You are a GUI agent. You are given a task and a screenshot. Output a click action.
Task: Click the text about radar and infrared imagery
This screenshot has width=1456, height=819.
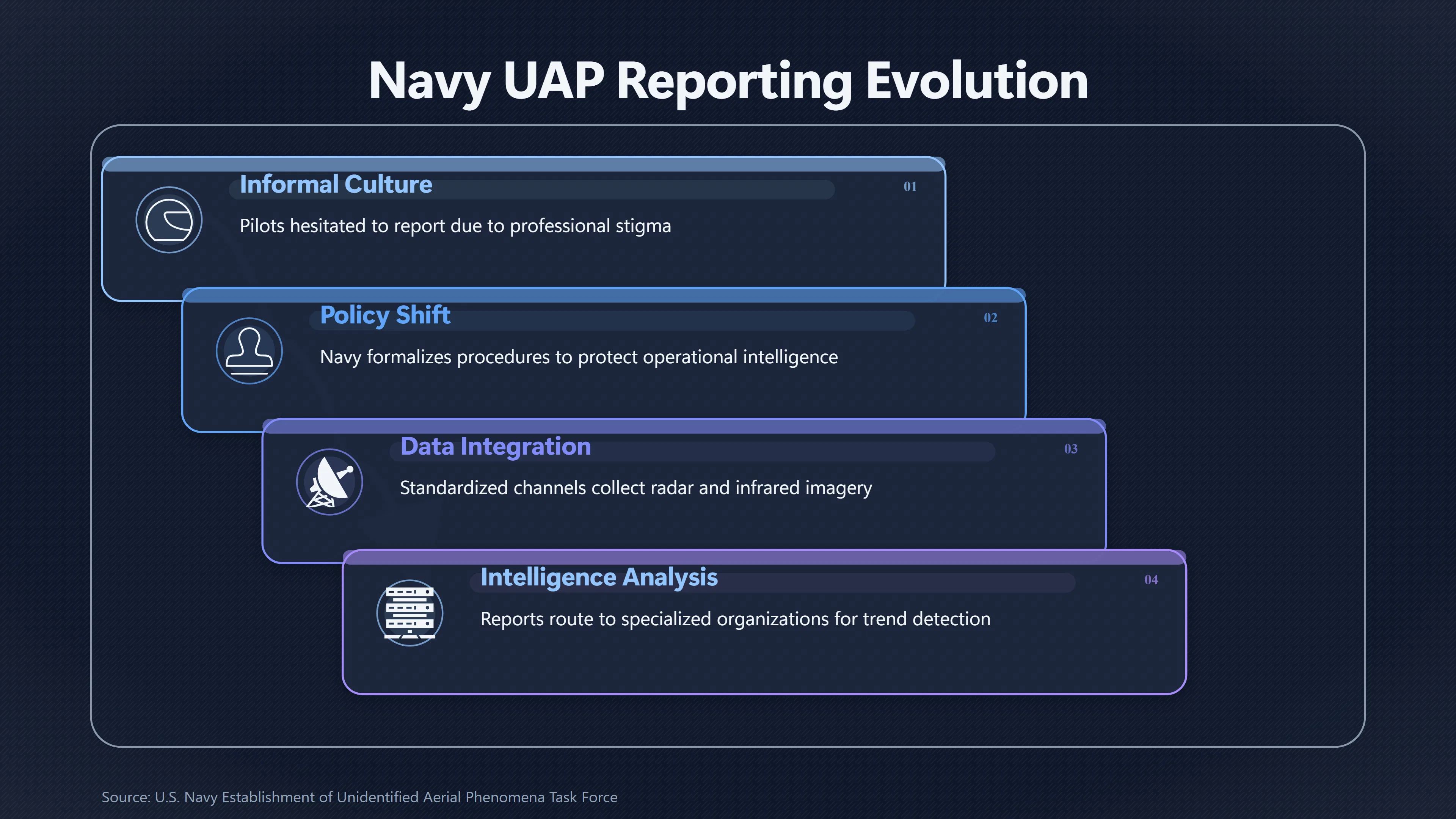(636, 488)
